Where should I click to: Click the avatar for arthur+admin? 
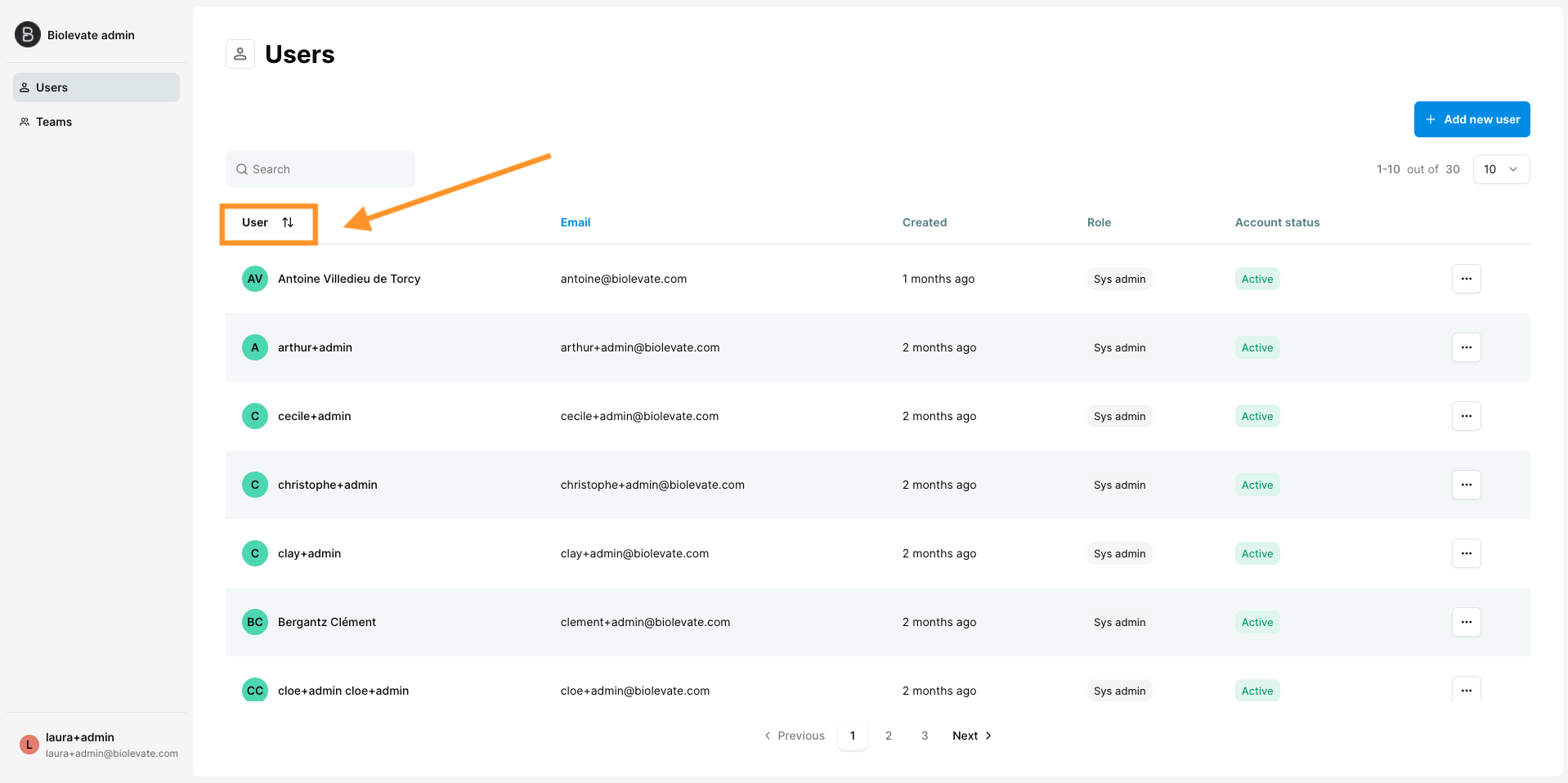pos(255,347)
